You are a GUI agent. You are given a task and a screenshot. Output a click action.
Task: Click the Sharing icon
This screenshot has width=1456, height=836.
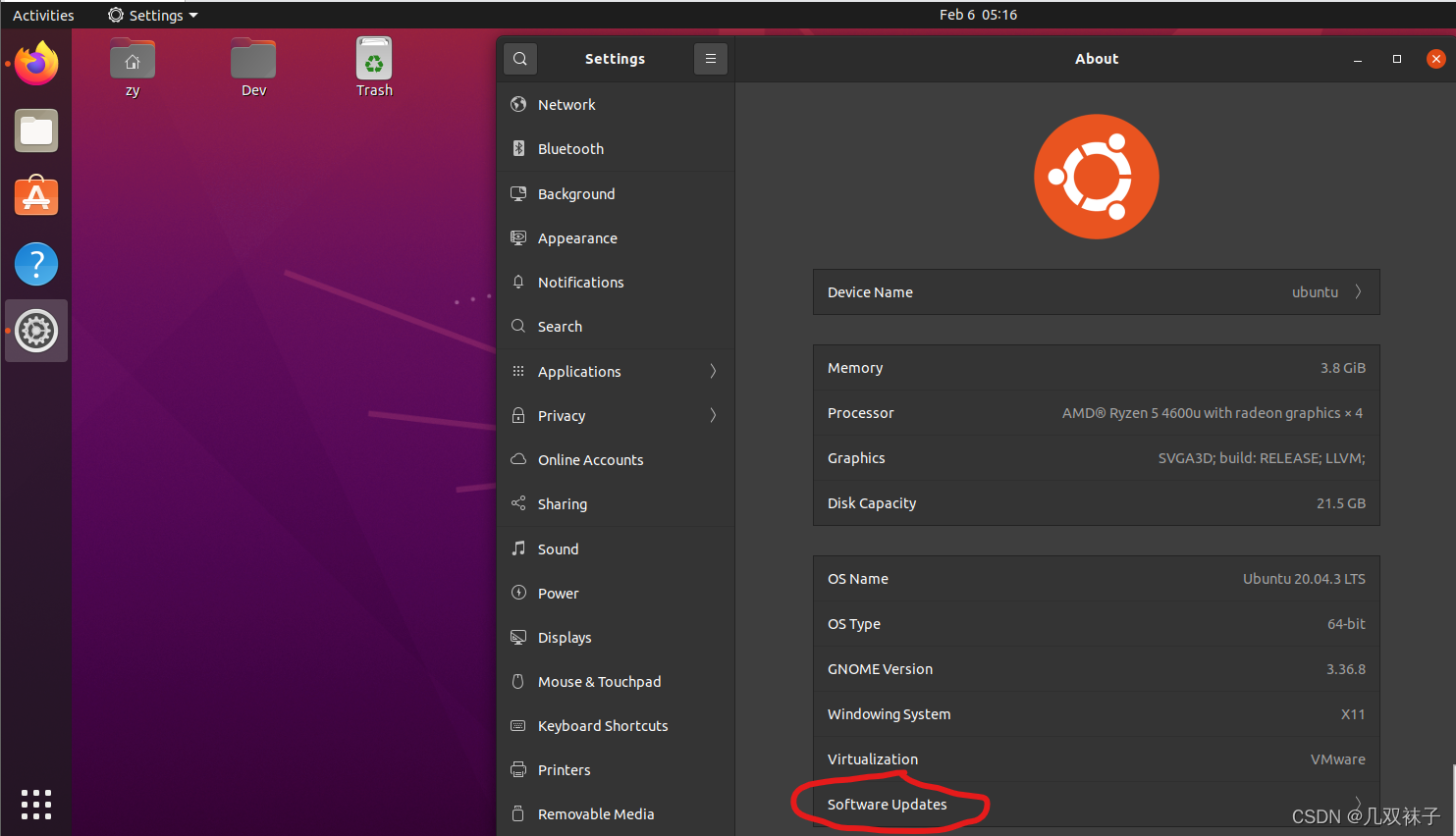coord(518,503)
